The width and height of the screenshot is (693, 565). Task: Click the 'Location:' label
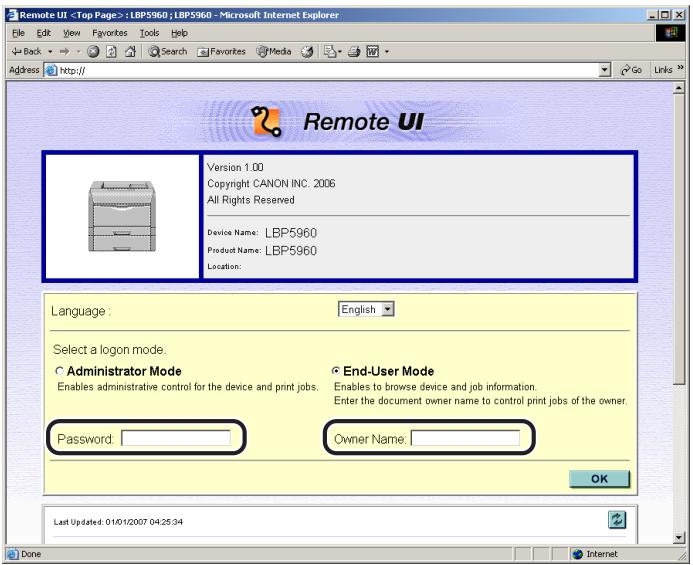(225, 267)
